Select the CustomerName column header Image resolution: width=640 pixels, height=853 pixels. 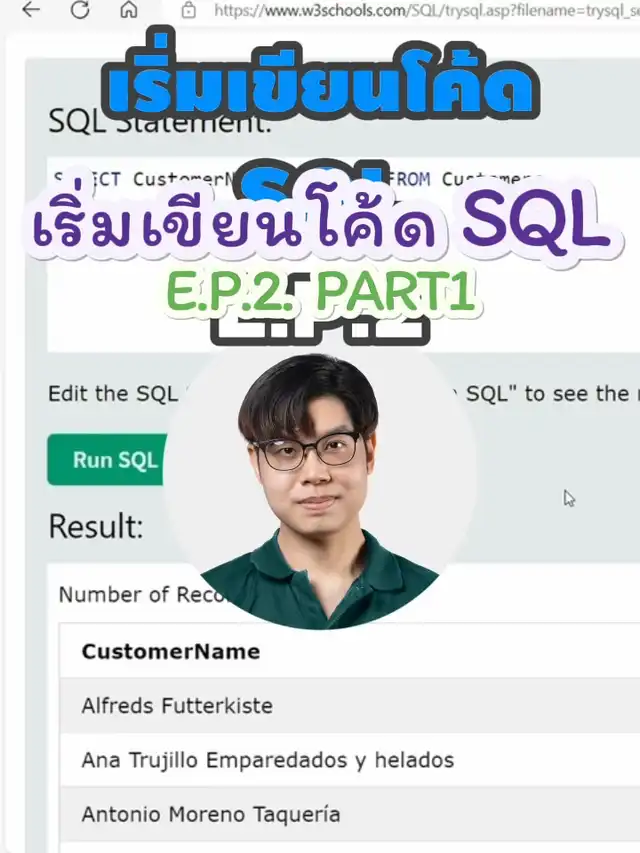click(171, 651)
